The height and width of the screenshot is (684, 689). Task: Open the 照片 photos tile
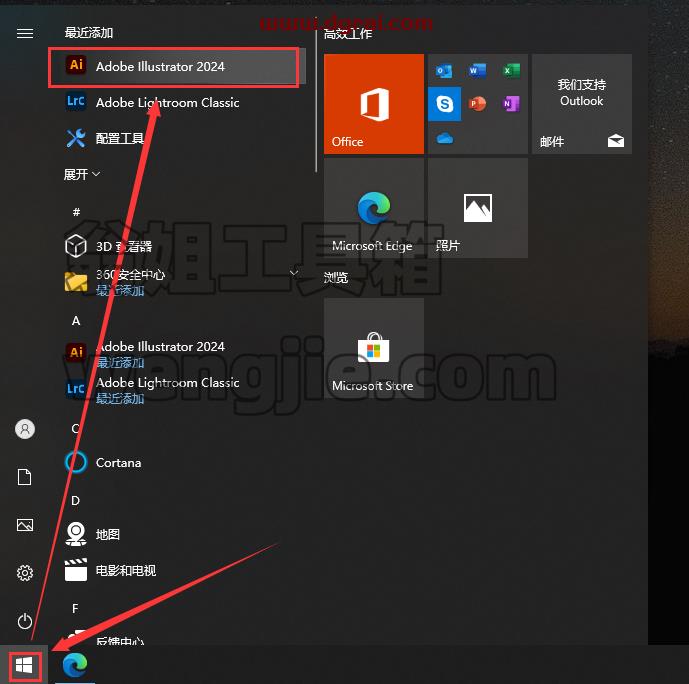pos(478,208)
